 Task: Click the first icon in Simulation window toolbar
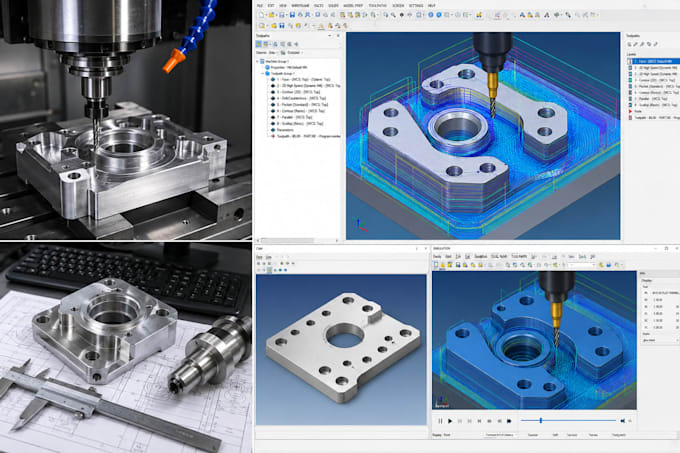pyautogui.click(x=436, y=264)
